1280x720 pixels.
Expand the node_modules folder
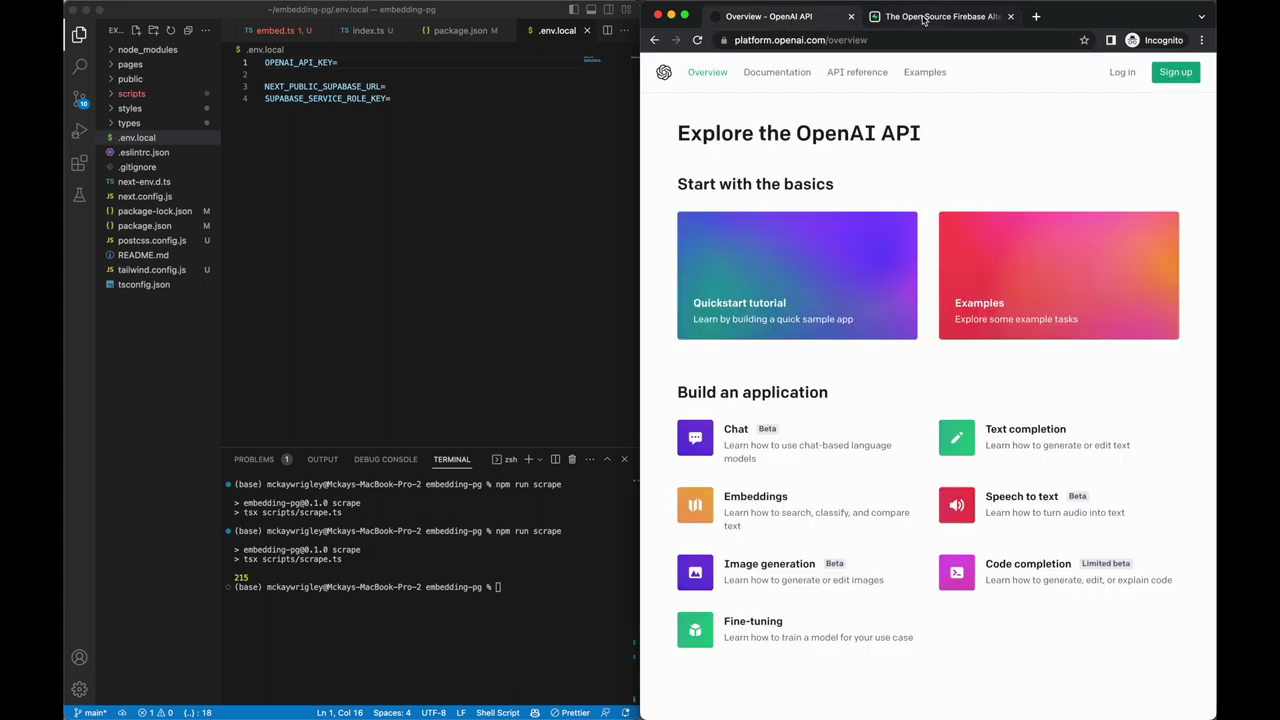[147, 49]
